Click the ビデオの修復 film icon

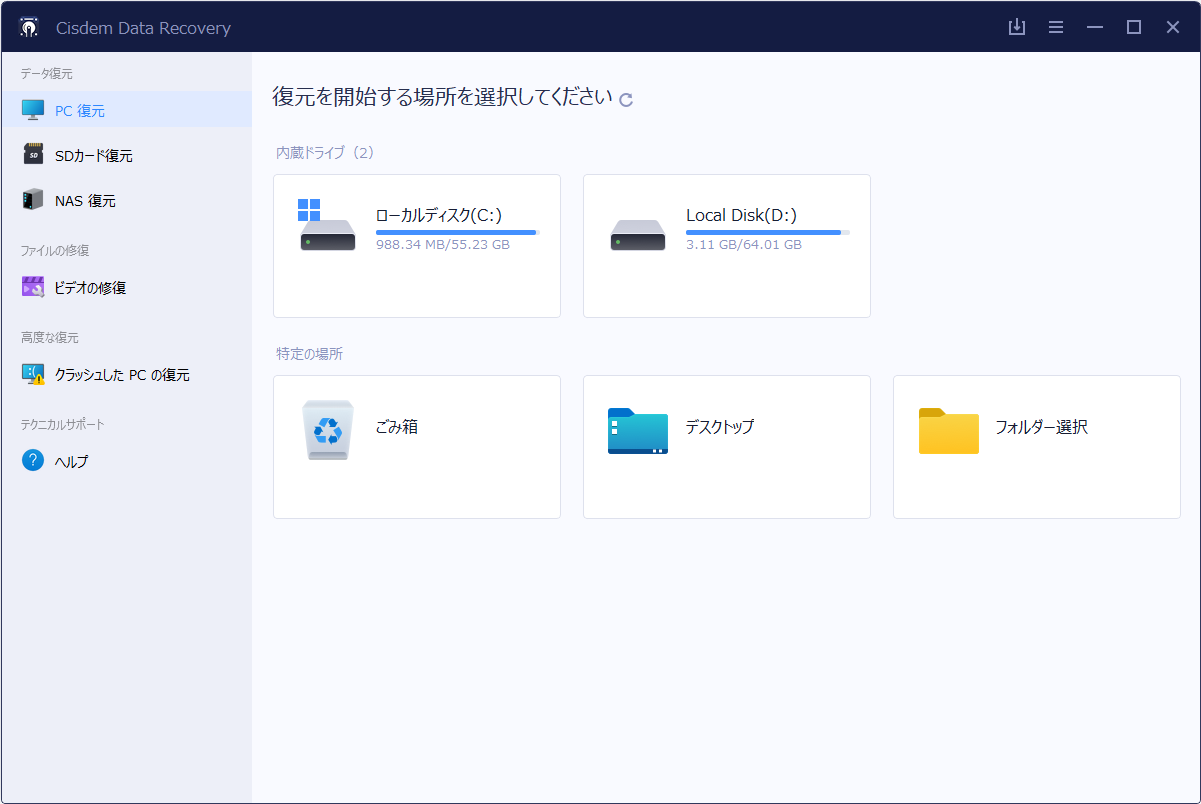click(x=33, y=287)
